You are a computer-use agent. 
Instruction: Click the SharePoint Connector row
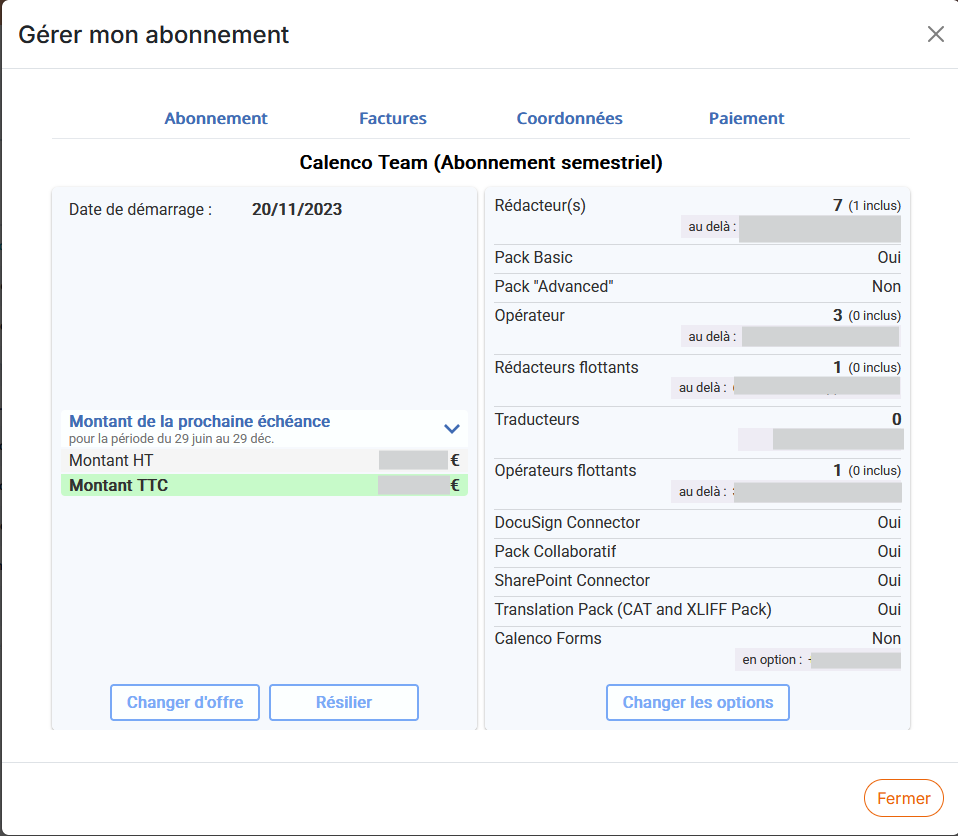[698, 581]
